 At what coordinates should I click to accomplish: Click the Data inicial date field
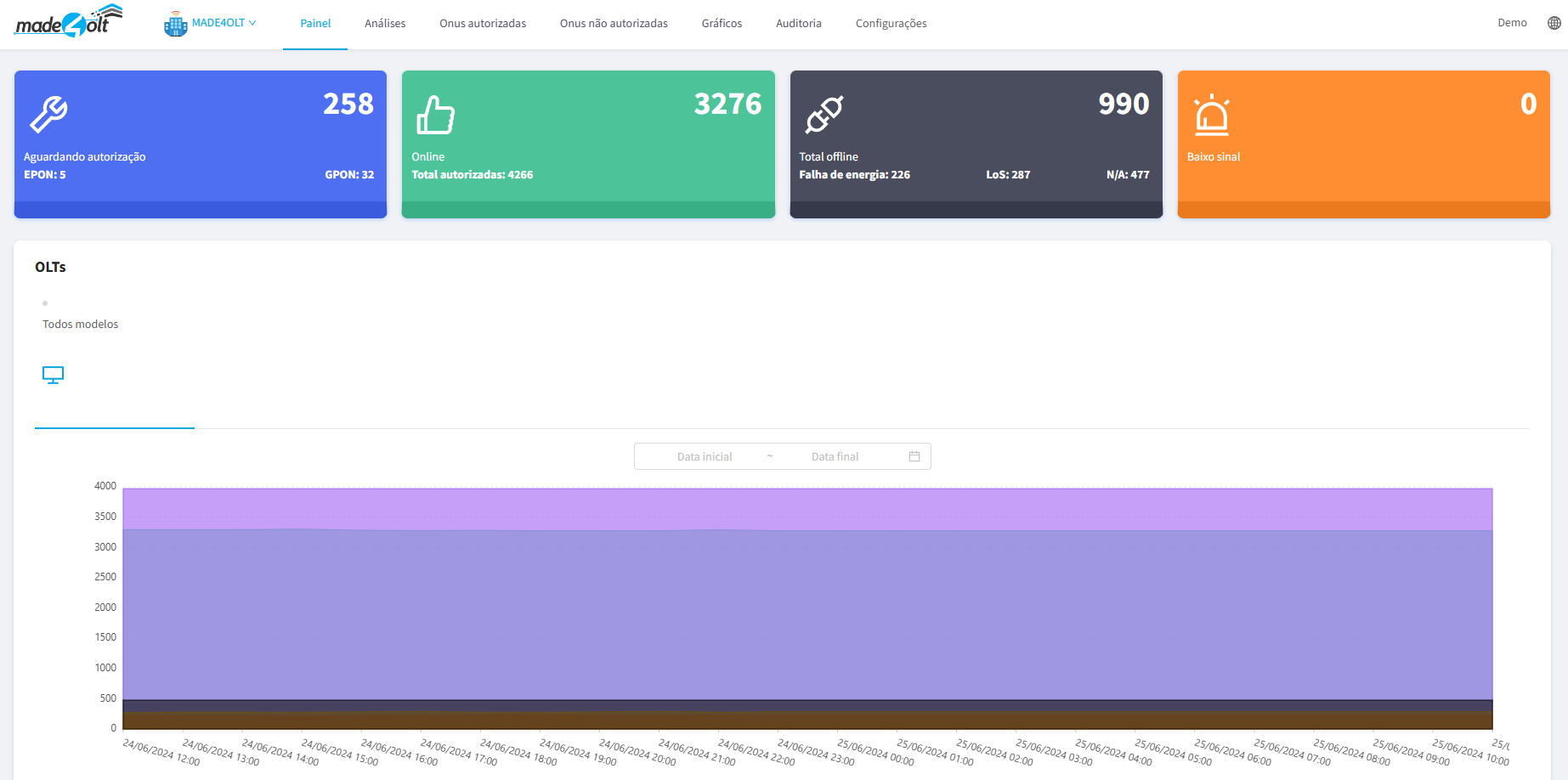click(705, 456)
